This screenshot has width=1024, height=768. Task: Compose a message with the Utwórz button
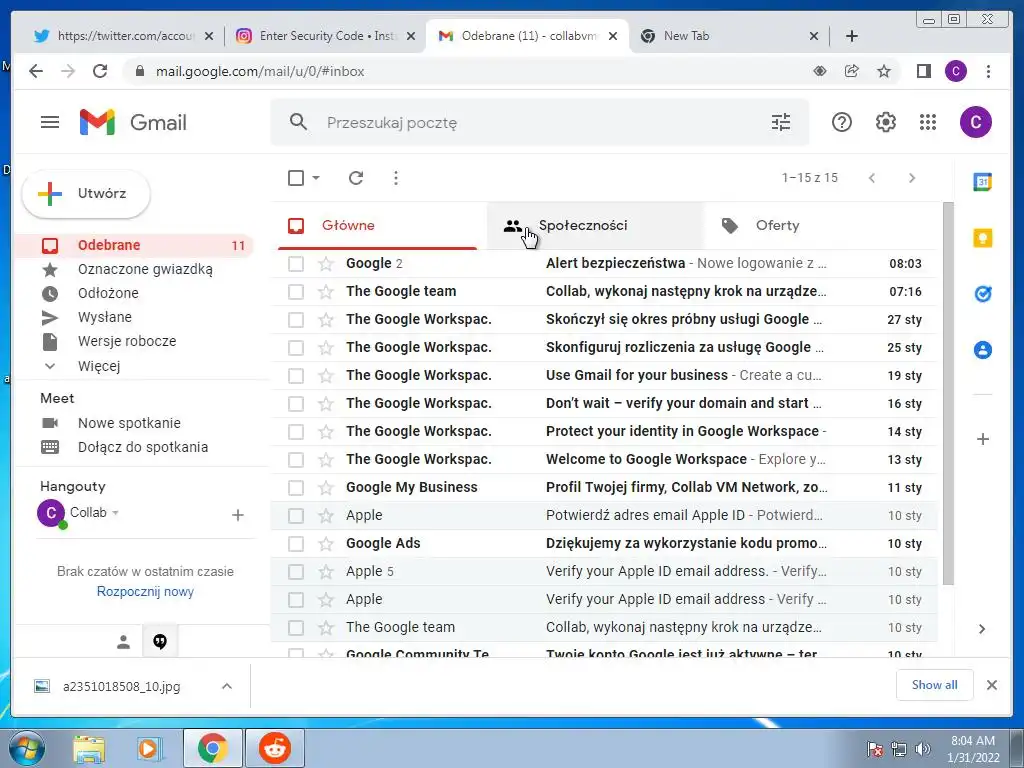click(86, 193)
